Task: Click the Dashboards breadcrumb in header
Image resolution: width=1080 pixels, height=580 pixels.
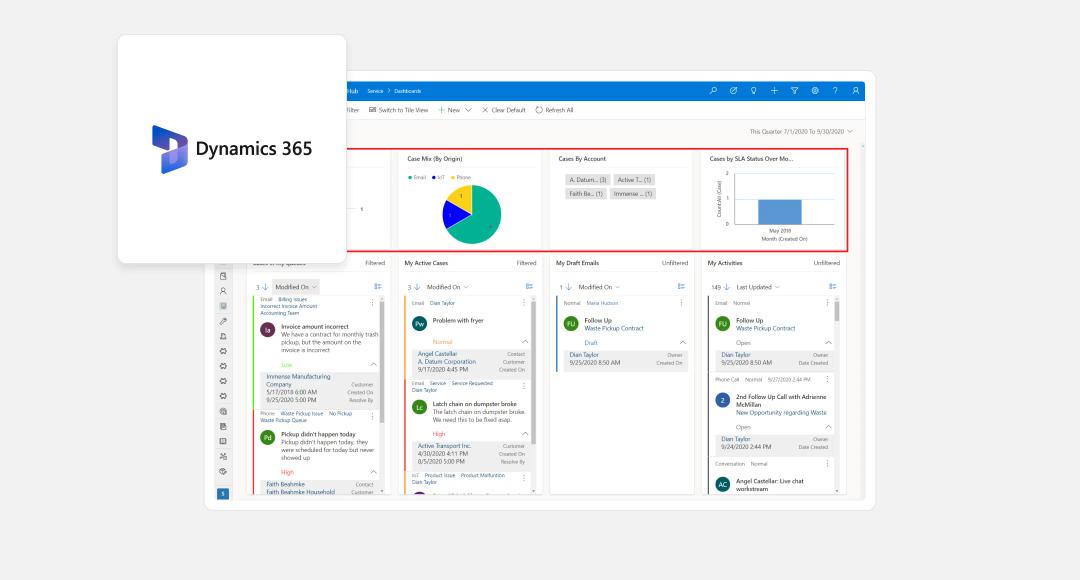Action: pos(407,91)
